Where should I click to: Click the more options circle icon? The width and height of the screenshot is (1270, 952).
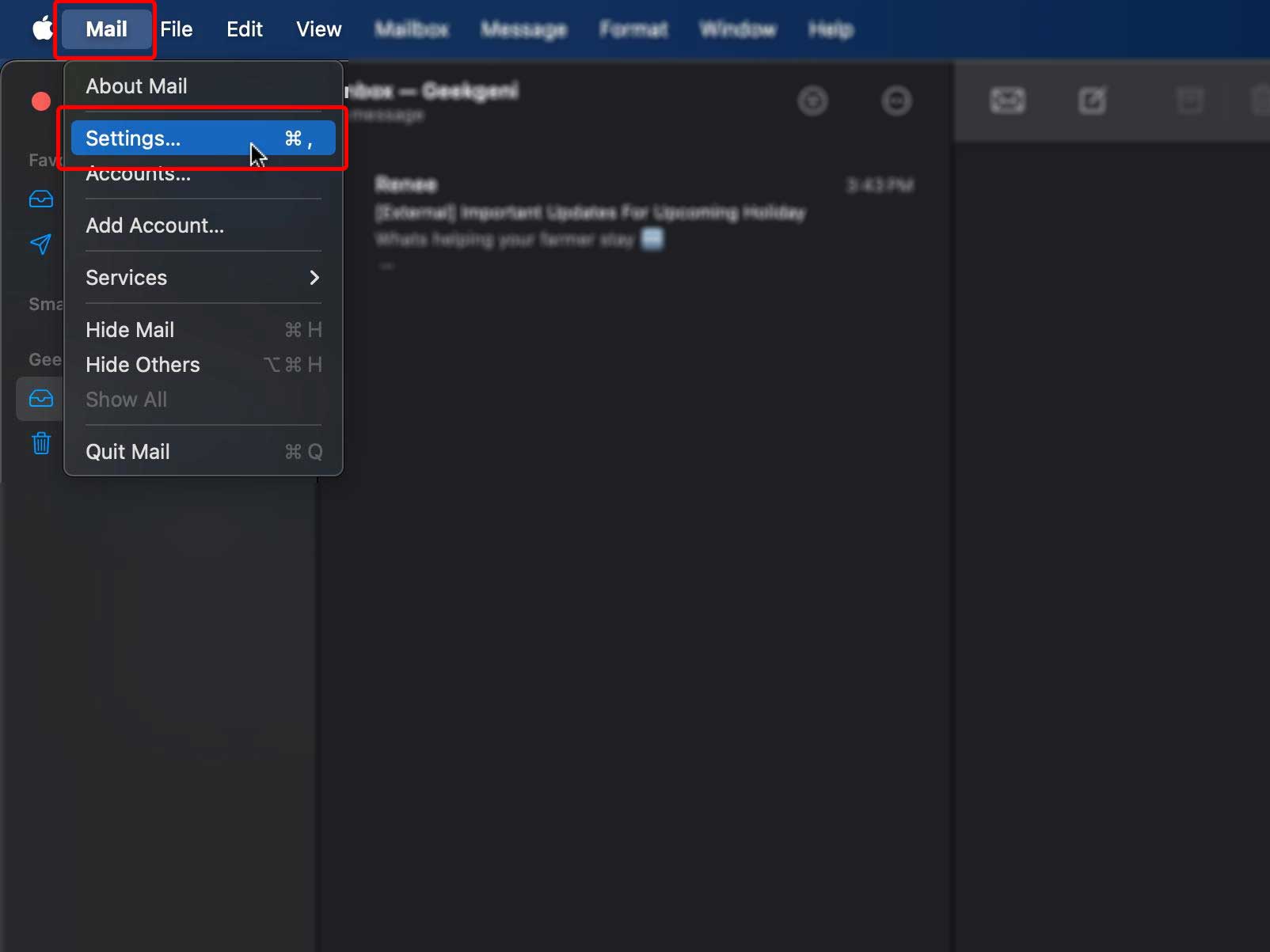[896, 101]
